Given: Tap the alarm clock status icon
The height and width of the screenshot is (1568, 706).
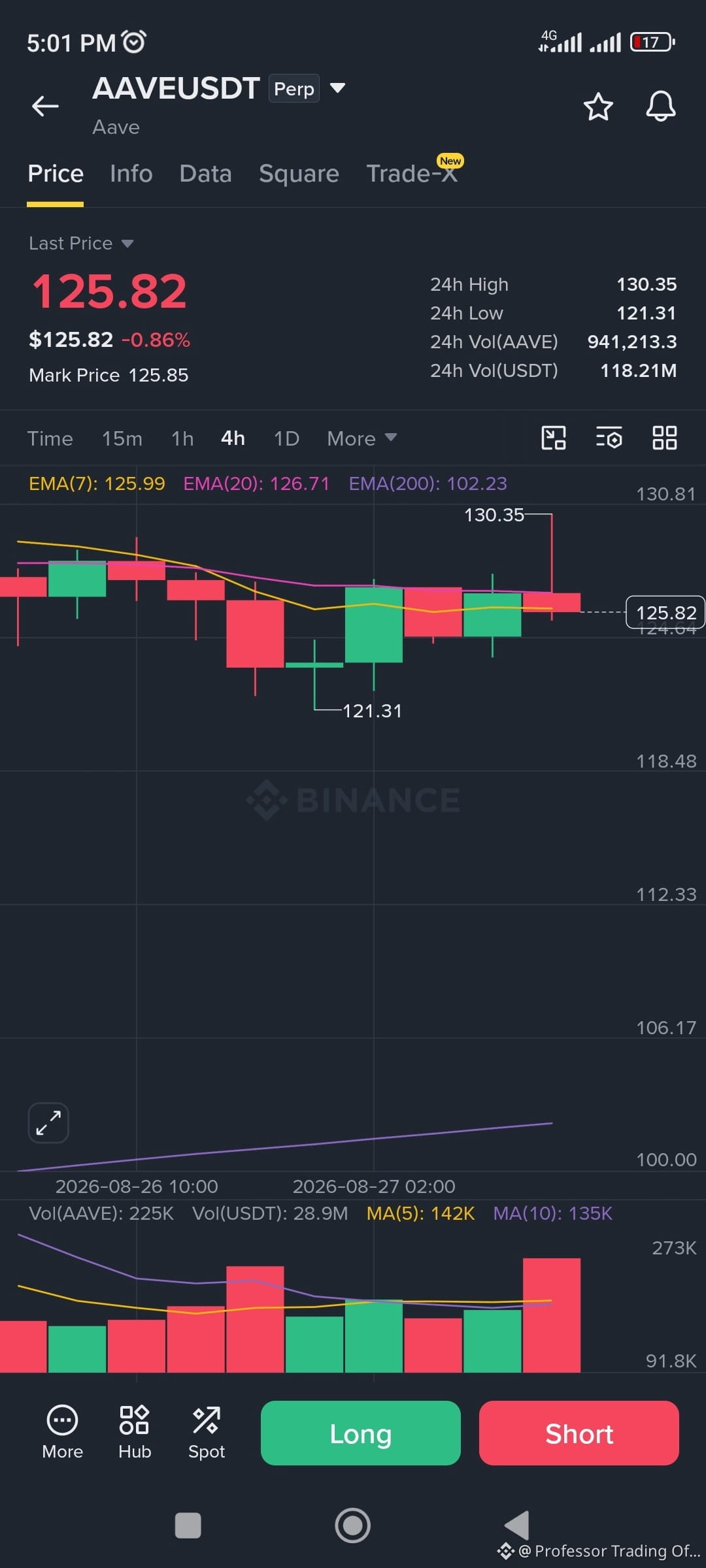Looking at the screenshot, I should [134, 42].
